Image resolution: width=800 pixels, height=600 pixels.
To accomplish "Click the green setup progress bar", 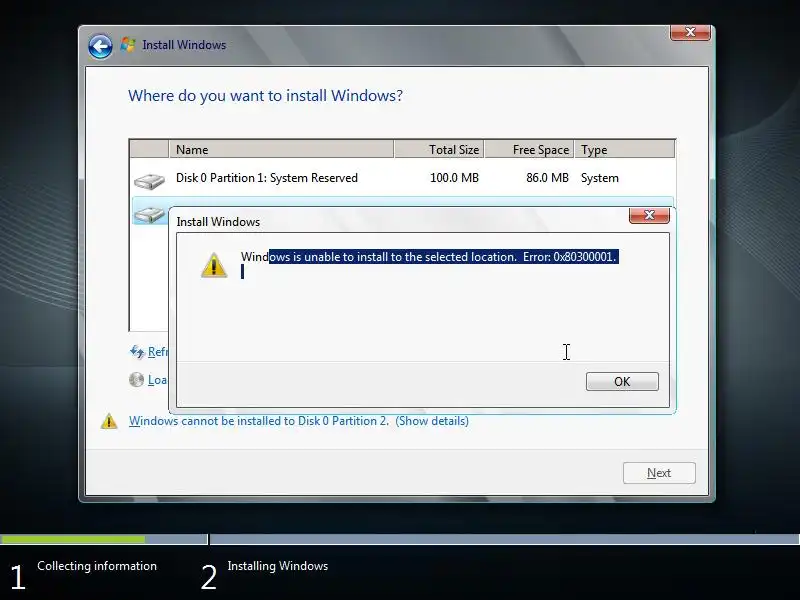I will (72, 539).
